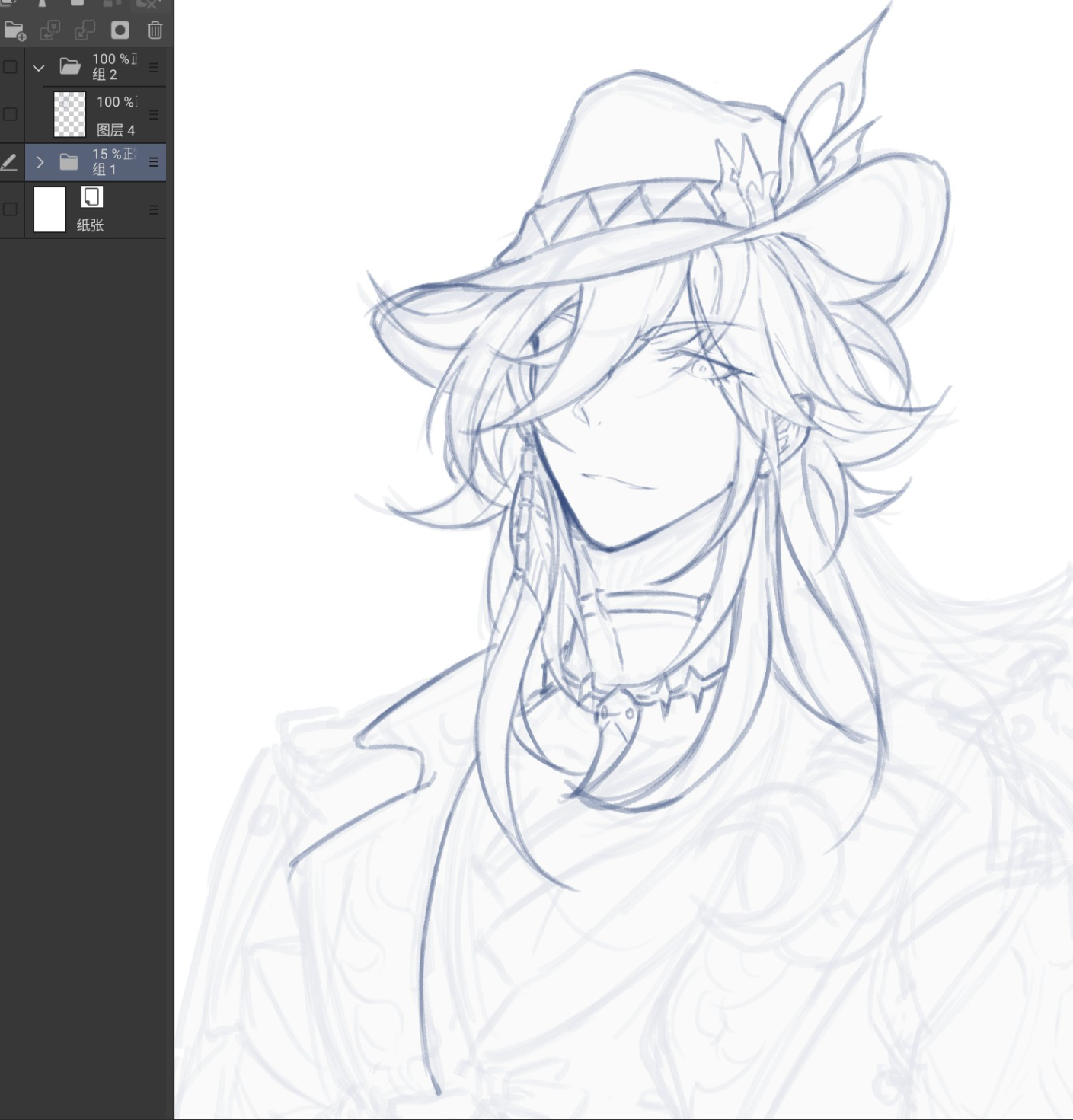Expand the 组 1 folder
This screenshot has height=1120, width=1073.
click(40, 162)
